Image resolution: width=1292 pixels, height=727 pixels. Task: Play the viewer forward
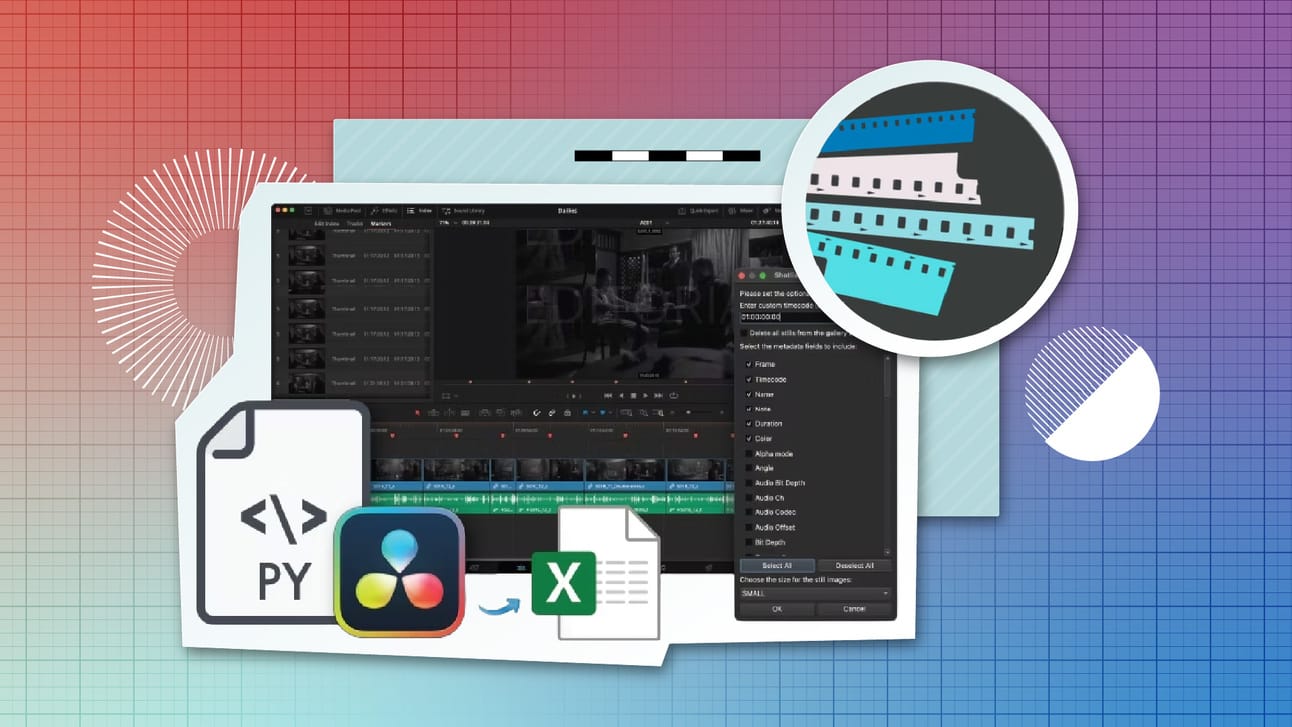point(646,396)
